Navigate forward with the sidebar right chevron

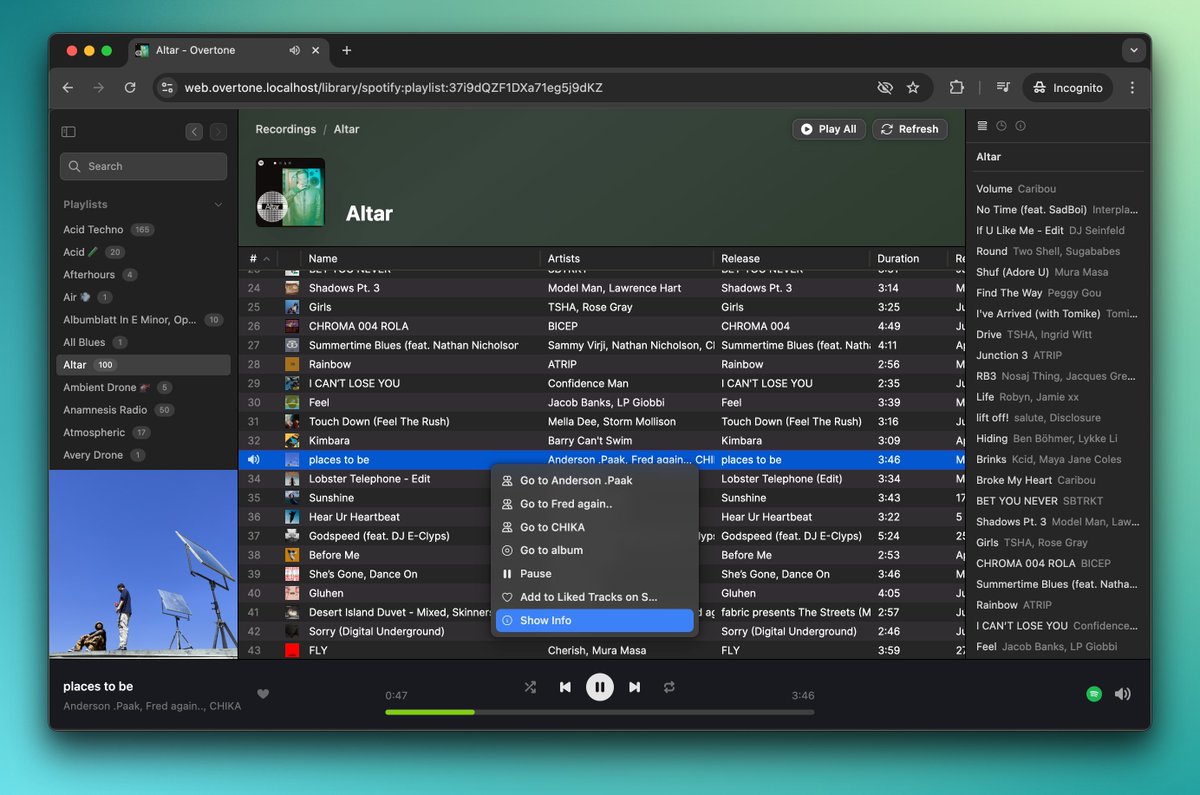pos(218,131)
